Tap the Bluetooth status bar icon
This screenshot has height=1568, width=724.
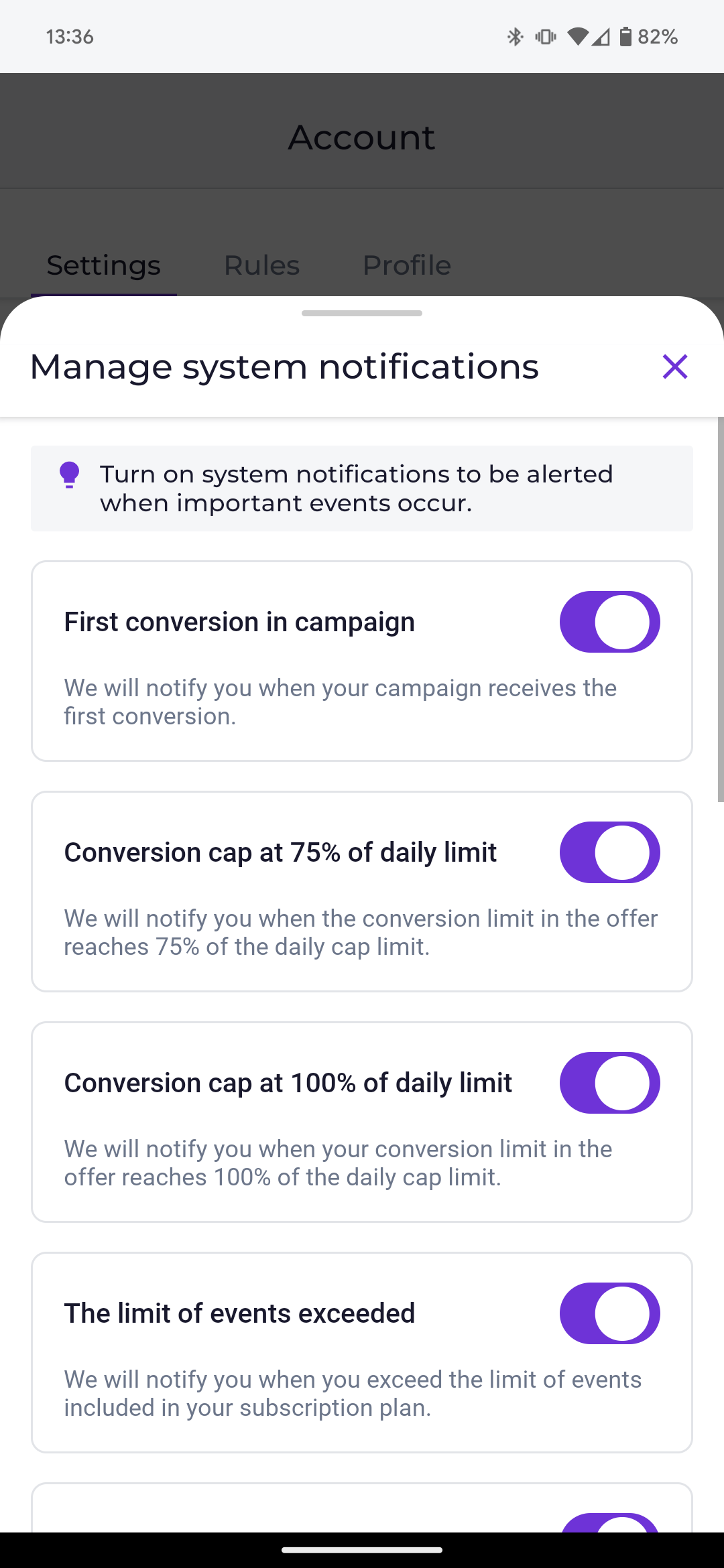pos(515,37)
